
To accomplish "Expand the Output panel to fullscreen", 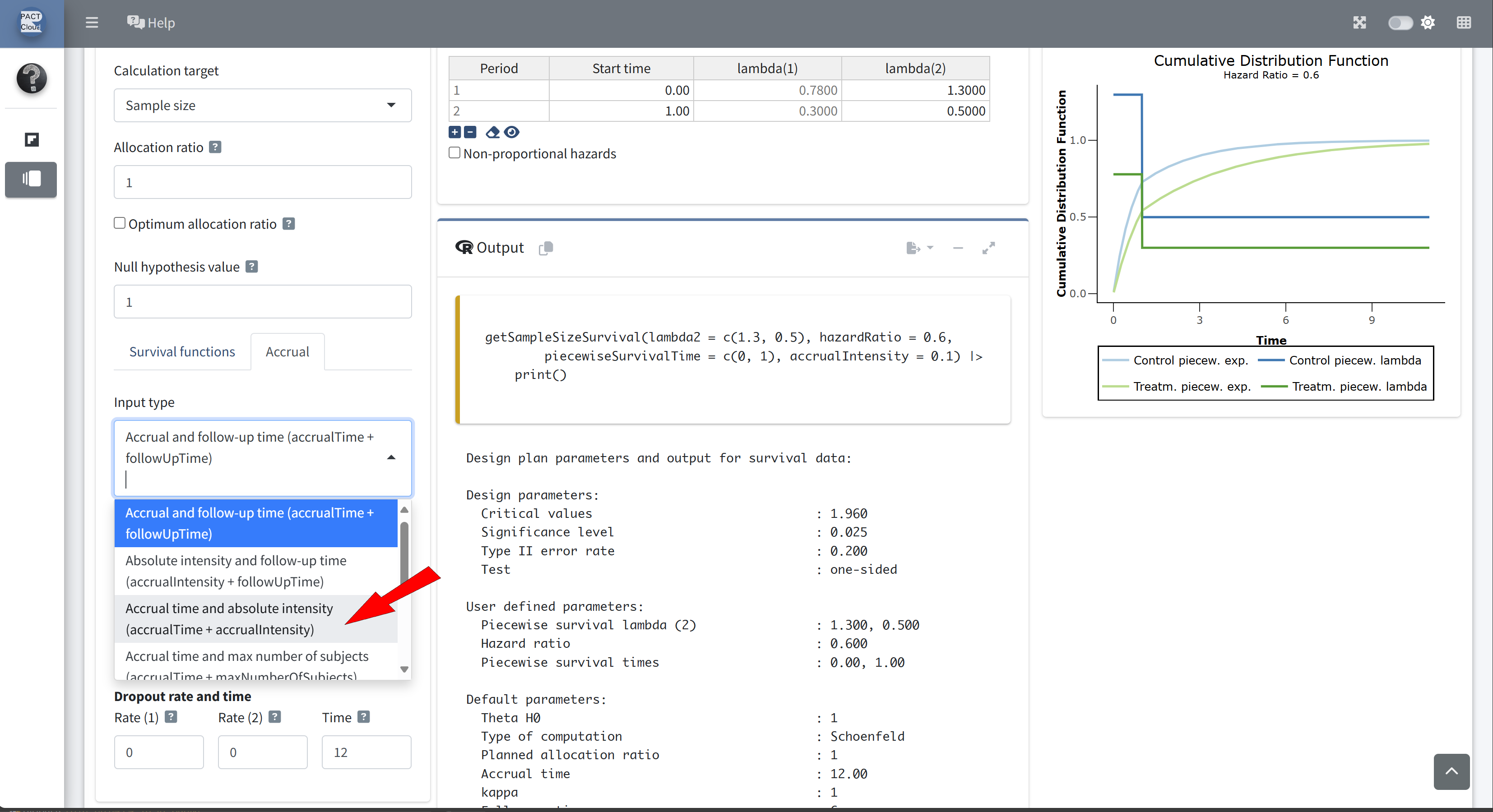I will tap(988, 248).
